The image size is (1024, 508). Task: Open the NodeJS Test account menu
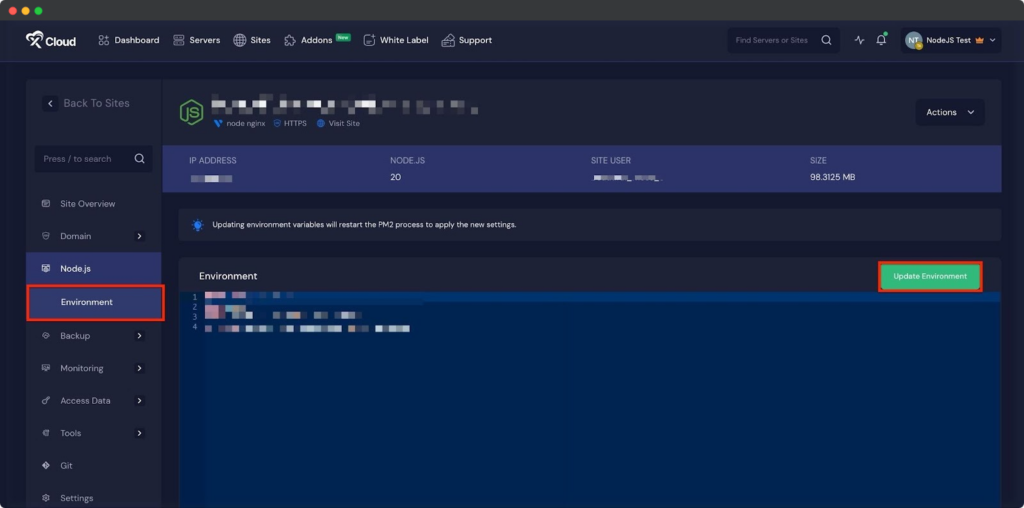[950, 40]
